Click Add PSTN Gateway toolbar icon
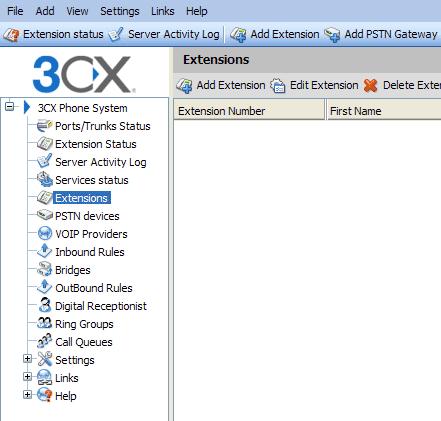441x421 pixels. tap(332, 35)
